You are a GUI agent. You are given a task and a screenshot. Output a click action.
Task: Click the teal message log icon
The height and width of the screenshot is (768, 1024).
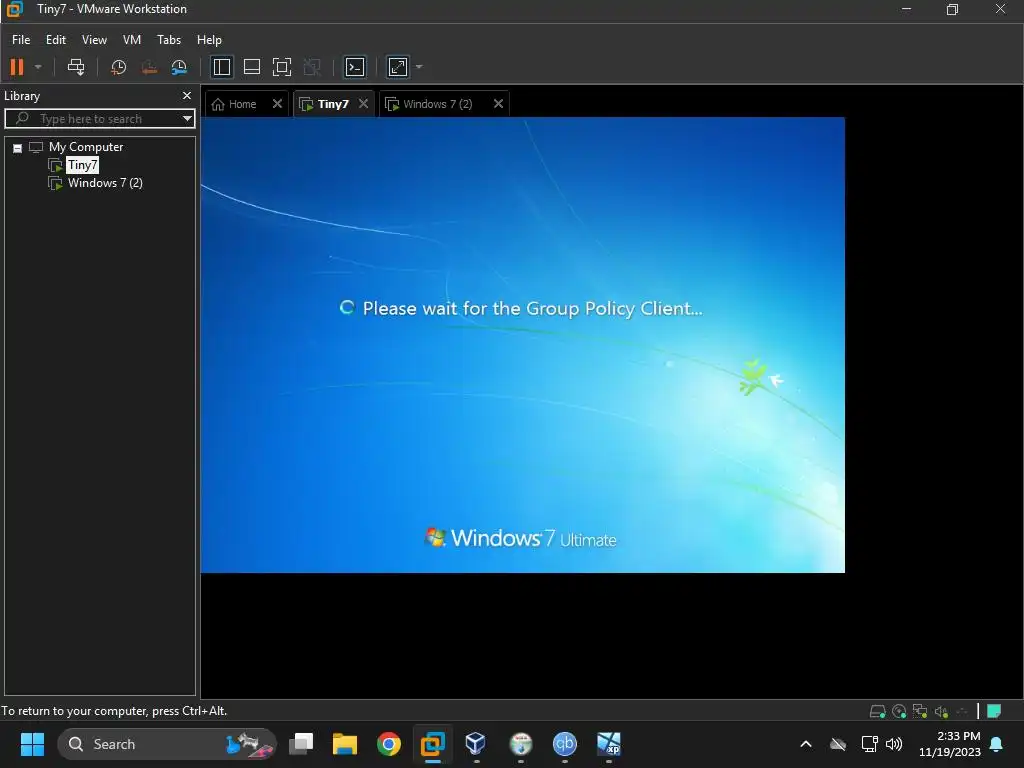[x=994, y=711]
